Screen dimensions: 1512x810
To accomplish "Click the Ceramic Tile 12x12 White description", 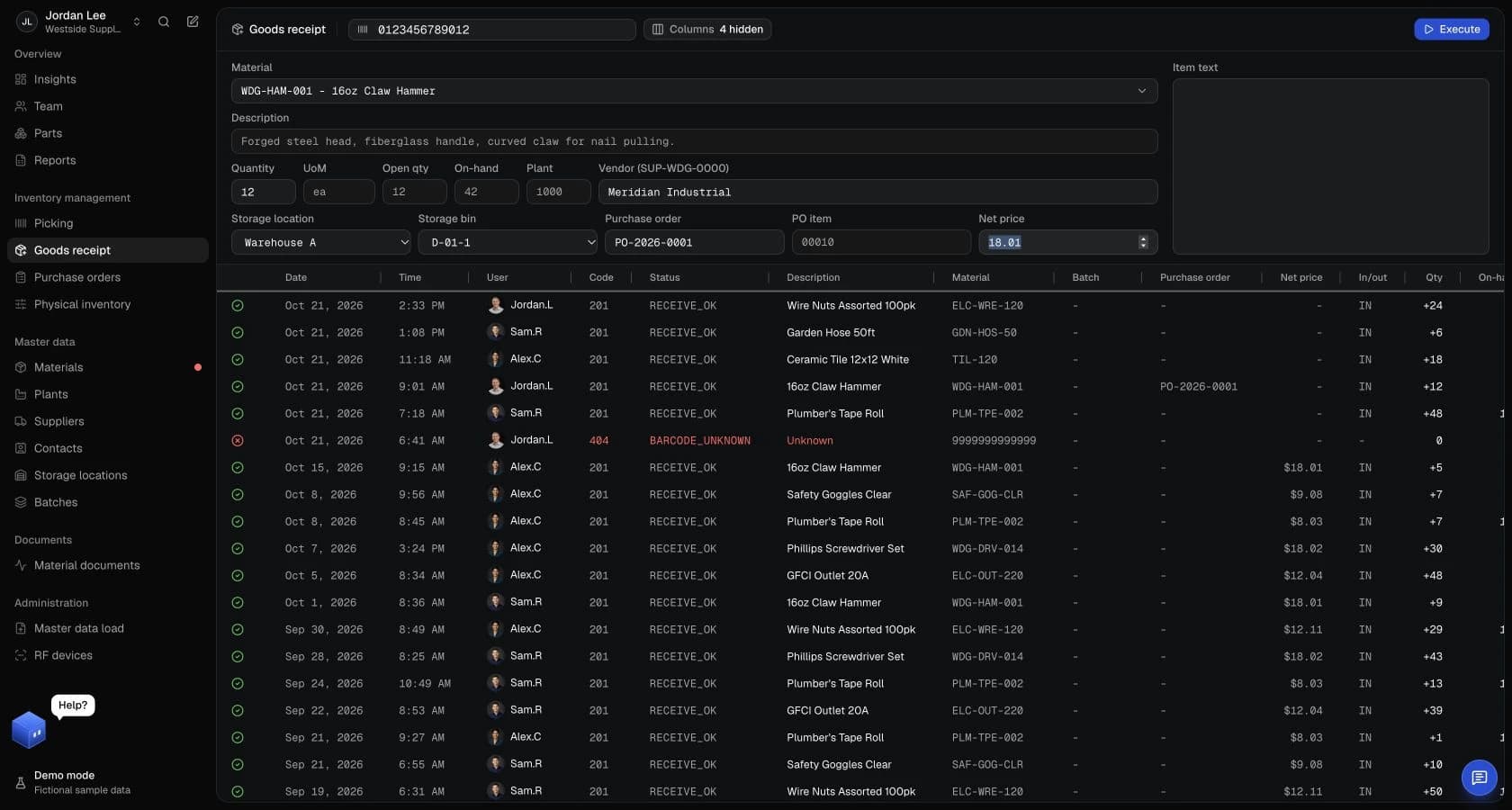I will [x=848, y=360].
